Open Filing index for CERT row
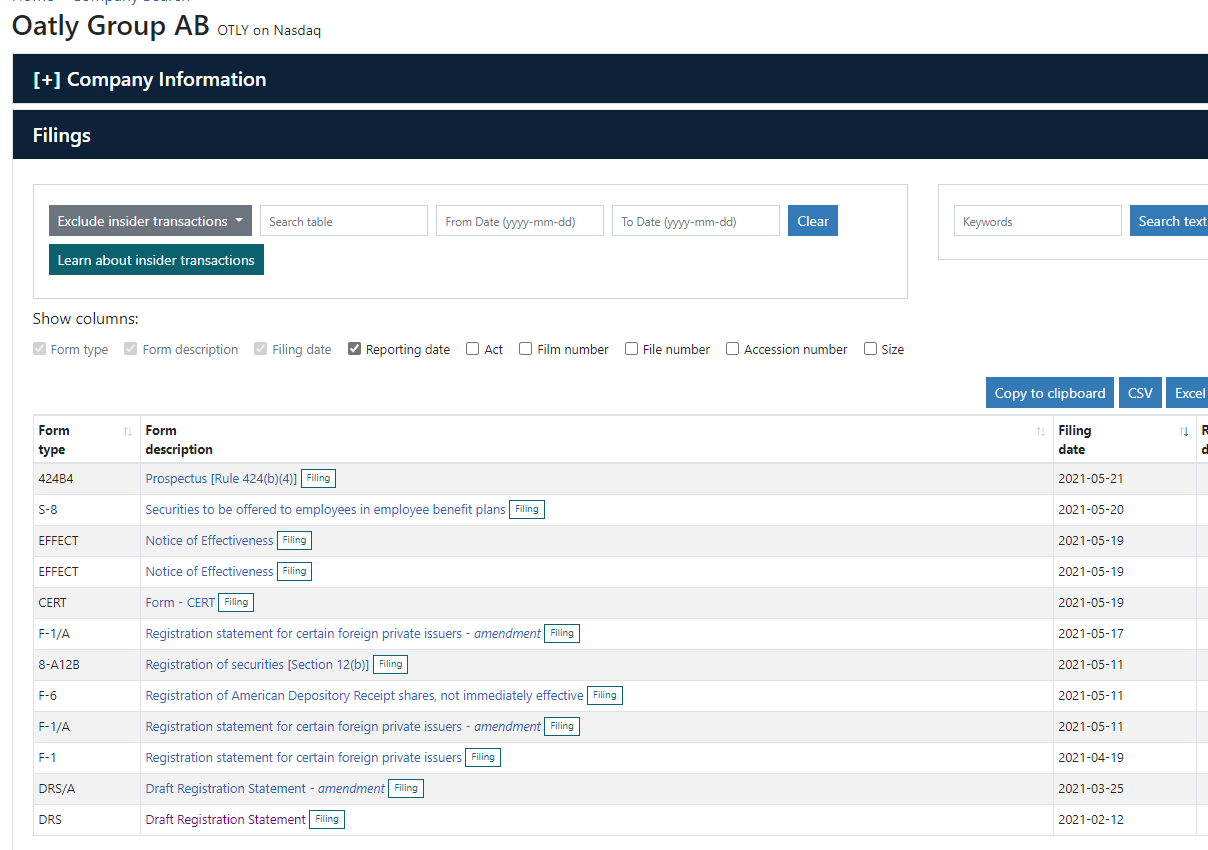 (x=236, y=603)
